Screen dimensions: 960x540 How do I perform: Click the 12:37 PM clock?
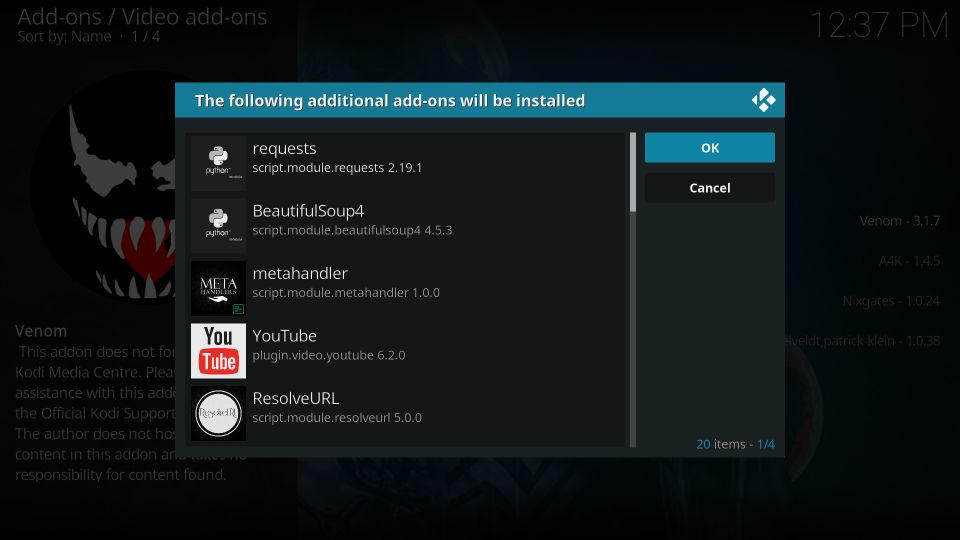click(x=879, y=26)
